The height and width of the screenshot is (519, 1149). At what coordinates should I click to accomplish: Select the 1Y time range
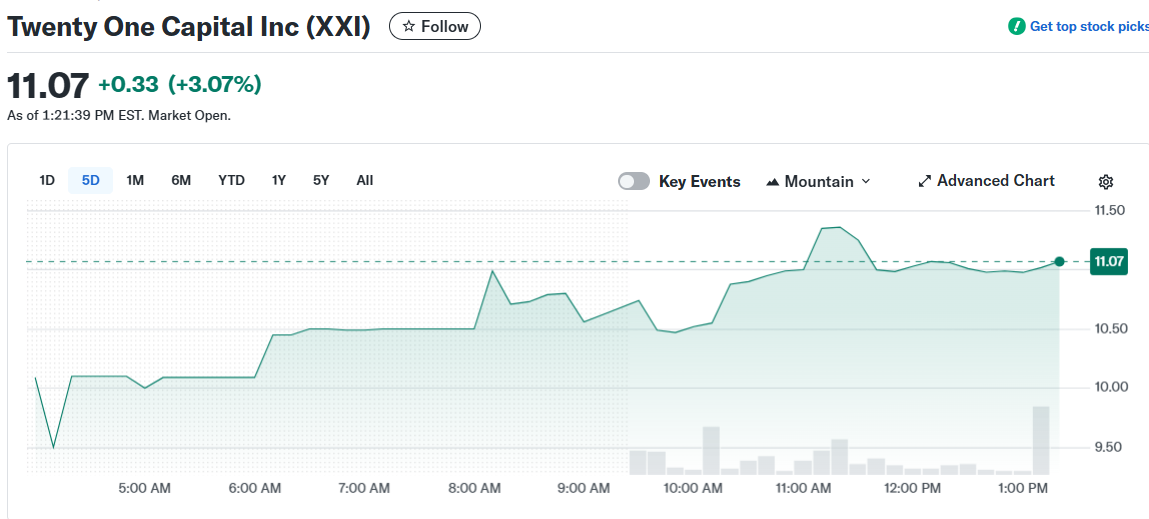[x=279, y=180]
